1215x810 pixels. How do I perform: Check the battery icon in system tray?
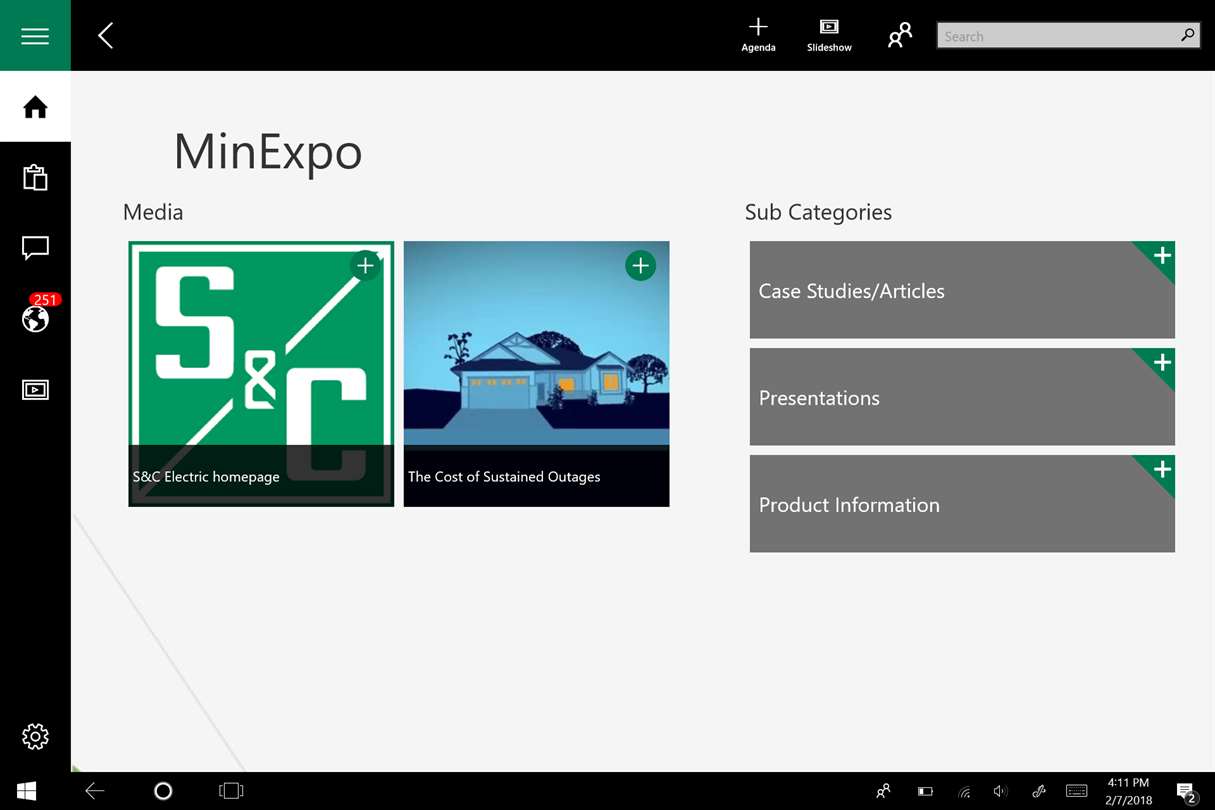coord(925,792)
